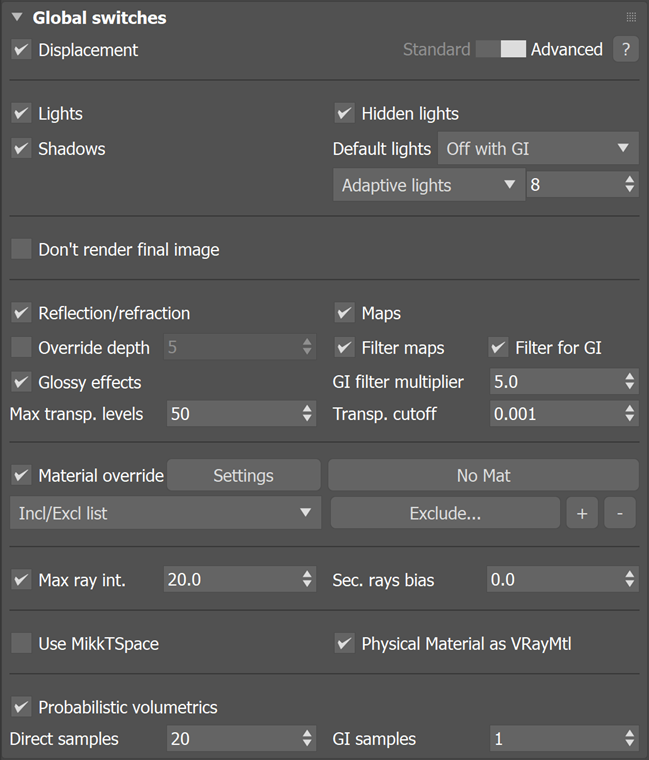Viewport: 649px width, 760px height.
Task: Click the rollout drag handle grip icon
Action: point(631,17)
